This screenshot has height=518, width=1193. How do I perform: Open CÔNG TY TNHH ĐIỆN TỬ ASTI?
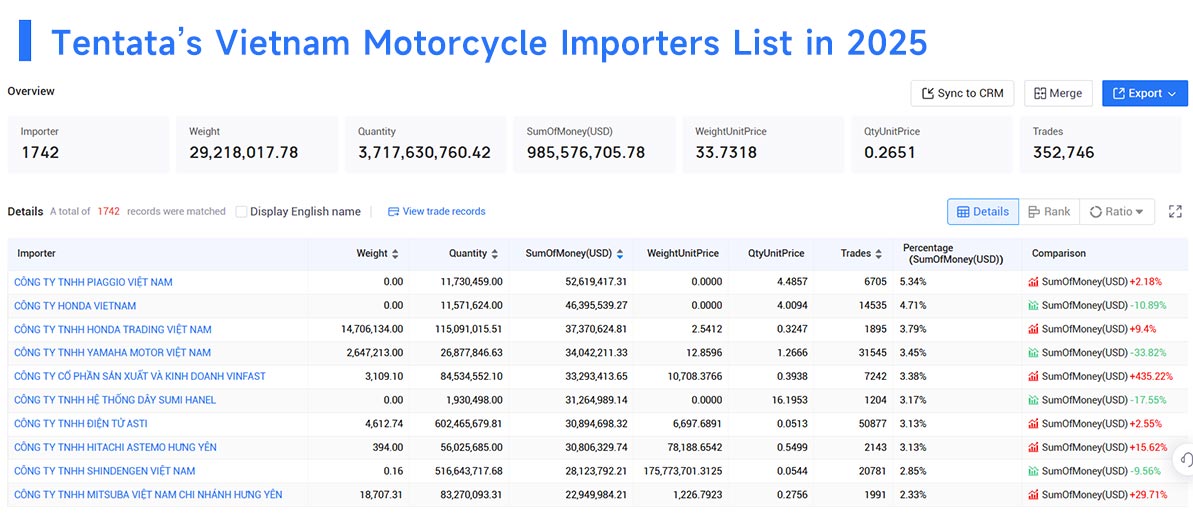point(81,424)
